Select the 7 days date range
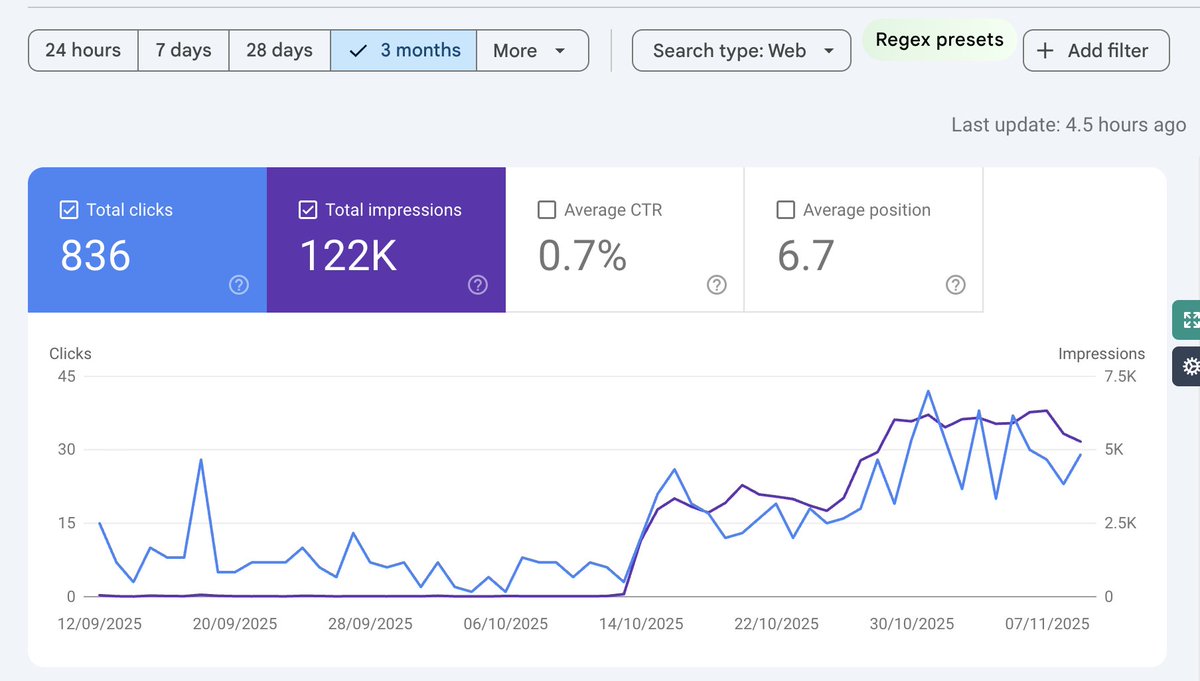Screen dimensions: 1200x681 point(184,50)
